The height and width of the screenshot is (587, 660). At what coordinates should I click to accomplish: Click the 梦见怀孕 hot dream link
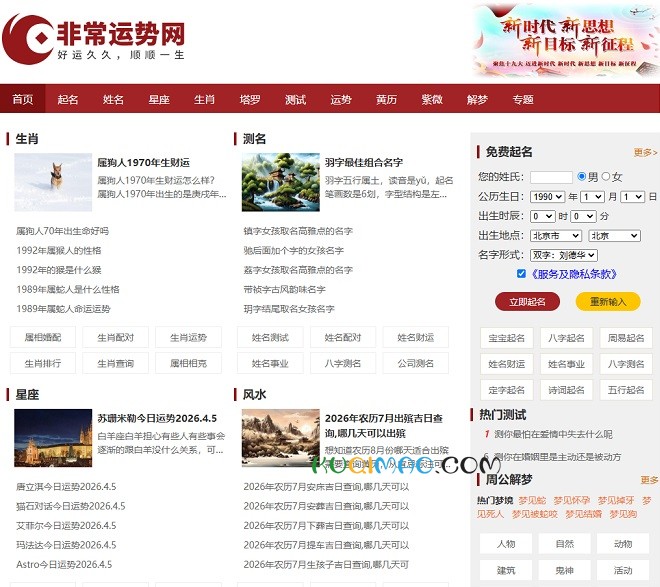[572, 500]
